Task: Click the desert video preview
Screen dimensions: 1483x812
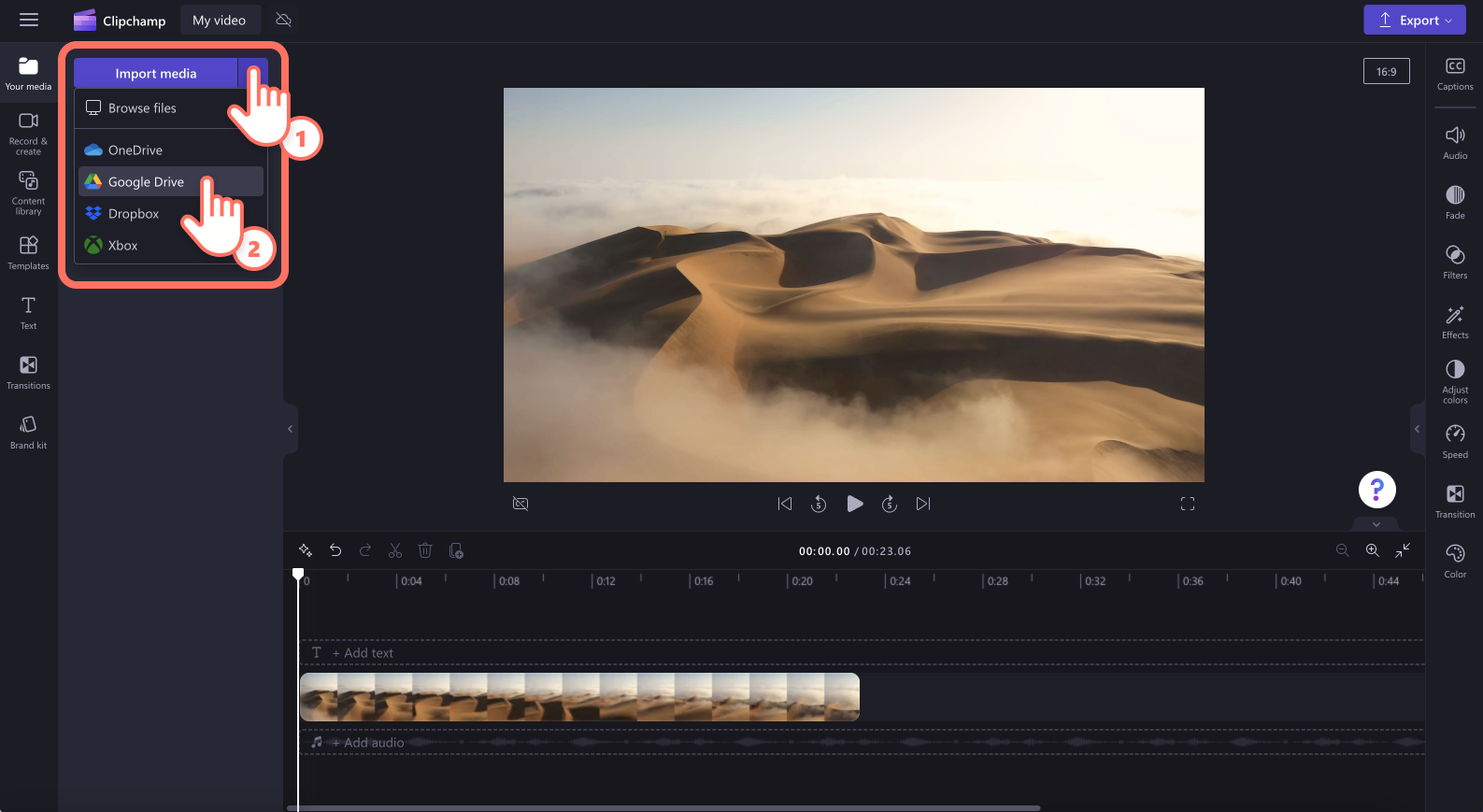Action: 854,285
